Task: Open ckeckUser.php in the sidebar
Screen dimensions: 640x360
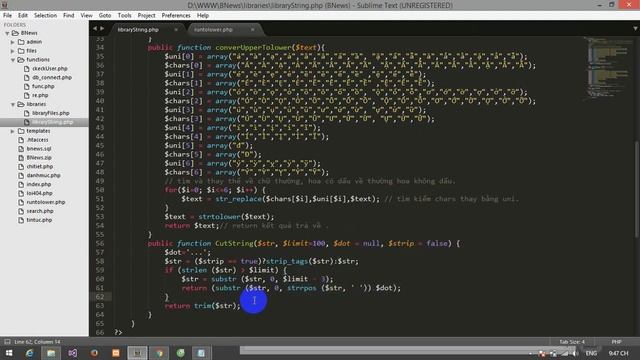Action: click(x=50, y=69)
